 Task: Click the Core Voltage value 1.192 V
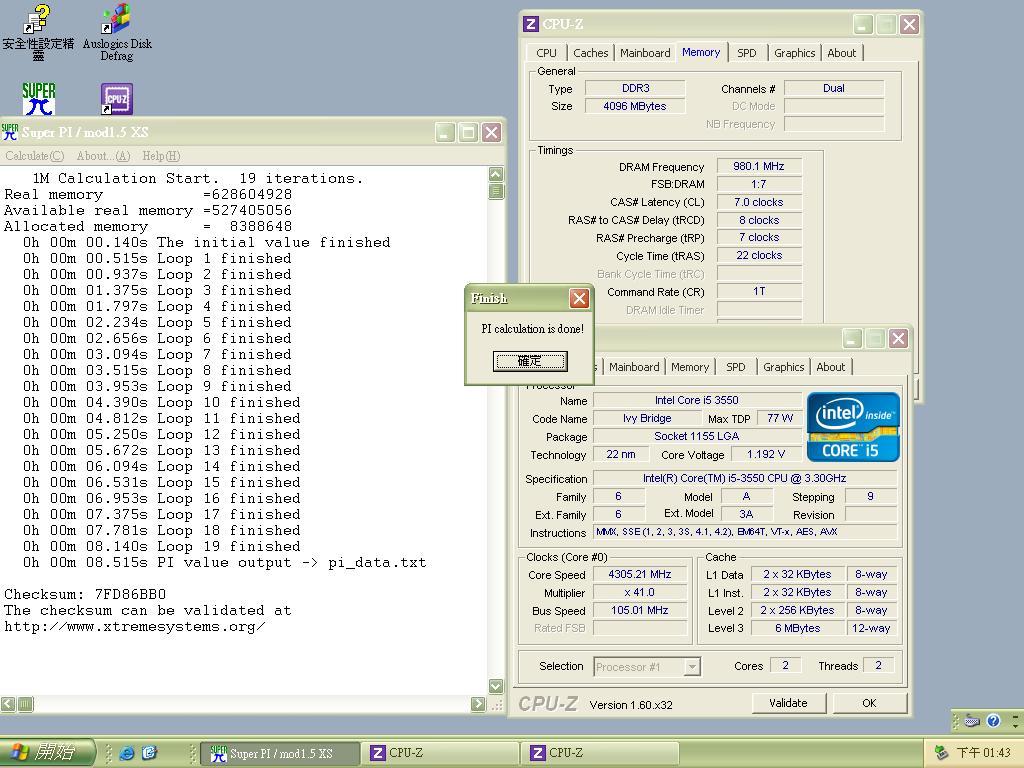coord(765,455)
